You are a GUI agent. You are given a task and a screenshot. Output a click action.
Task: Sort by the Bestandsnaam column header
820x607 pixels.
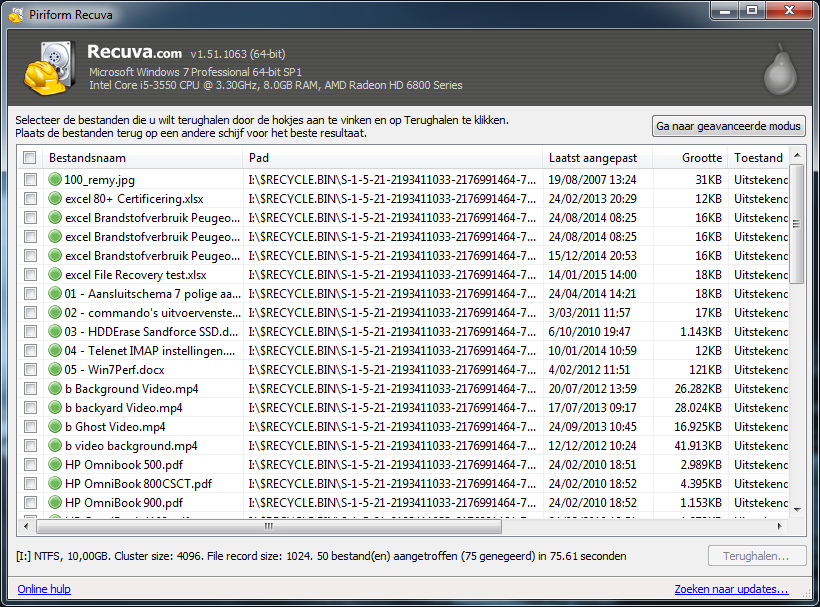143,157
